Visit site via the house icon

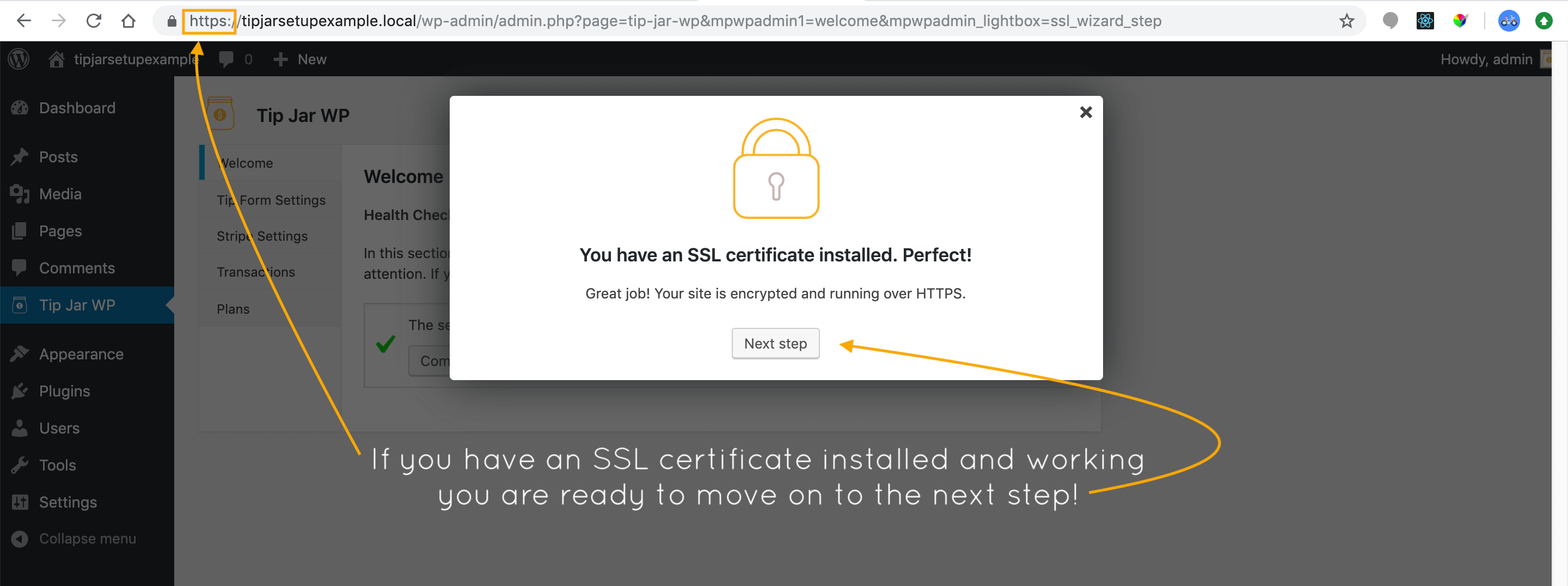point(57,59)
